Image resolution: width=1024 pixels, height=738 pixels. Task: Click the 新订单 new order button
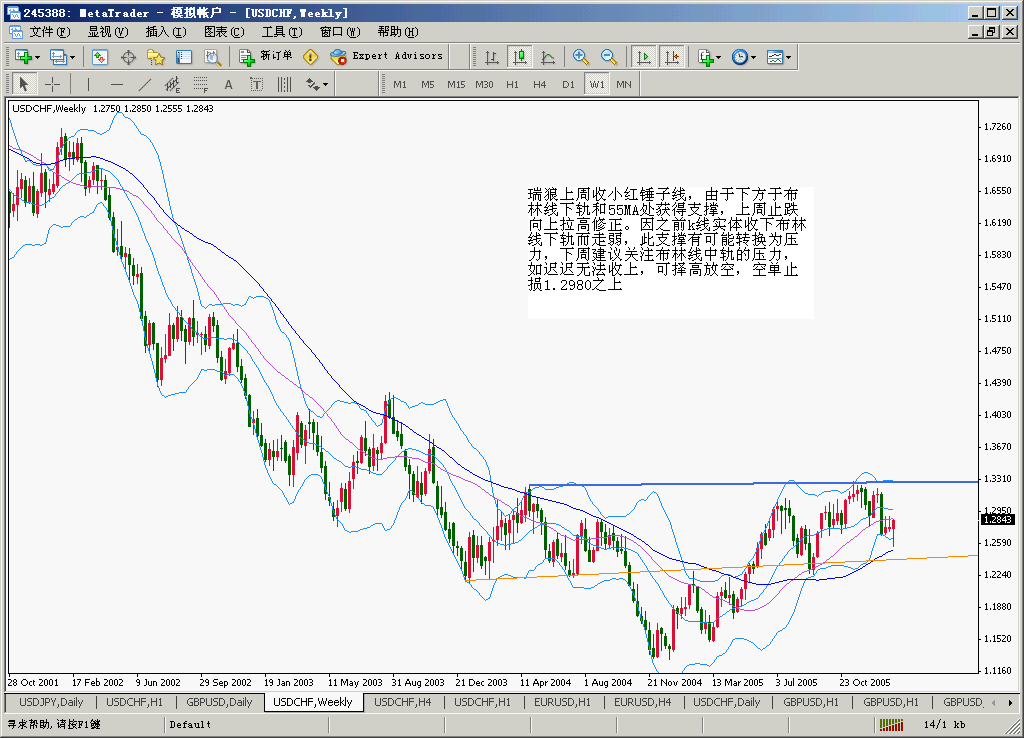(x=267, y=56)
